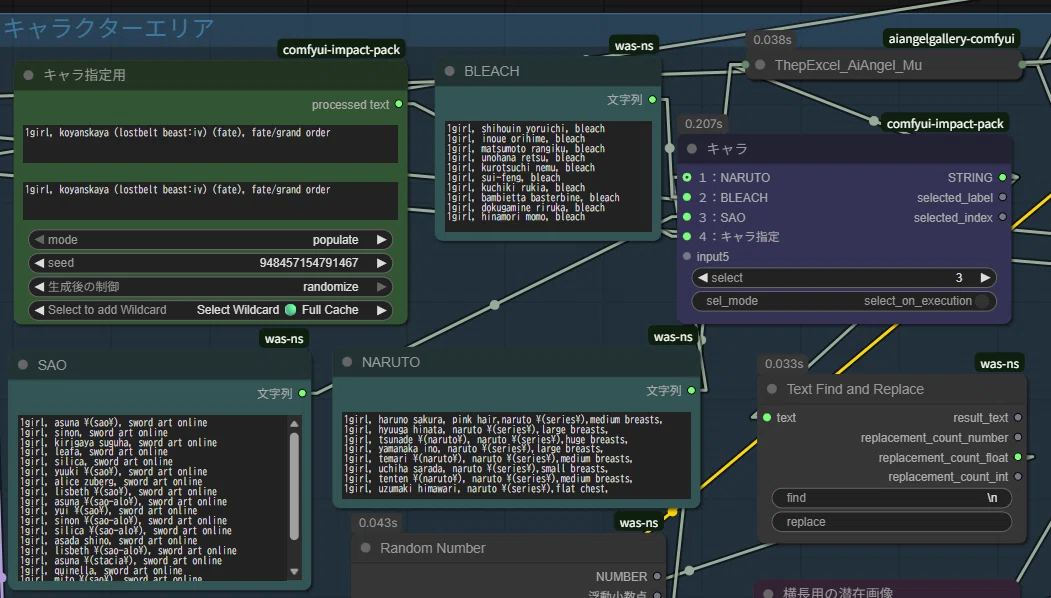Decrease the mode value with left arrow
This screenshot has height=598, width=1051.
(39, 239)
